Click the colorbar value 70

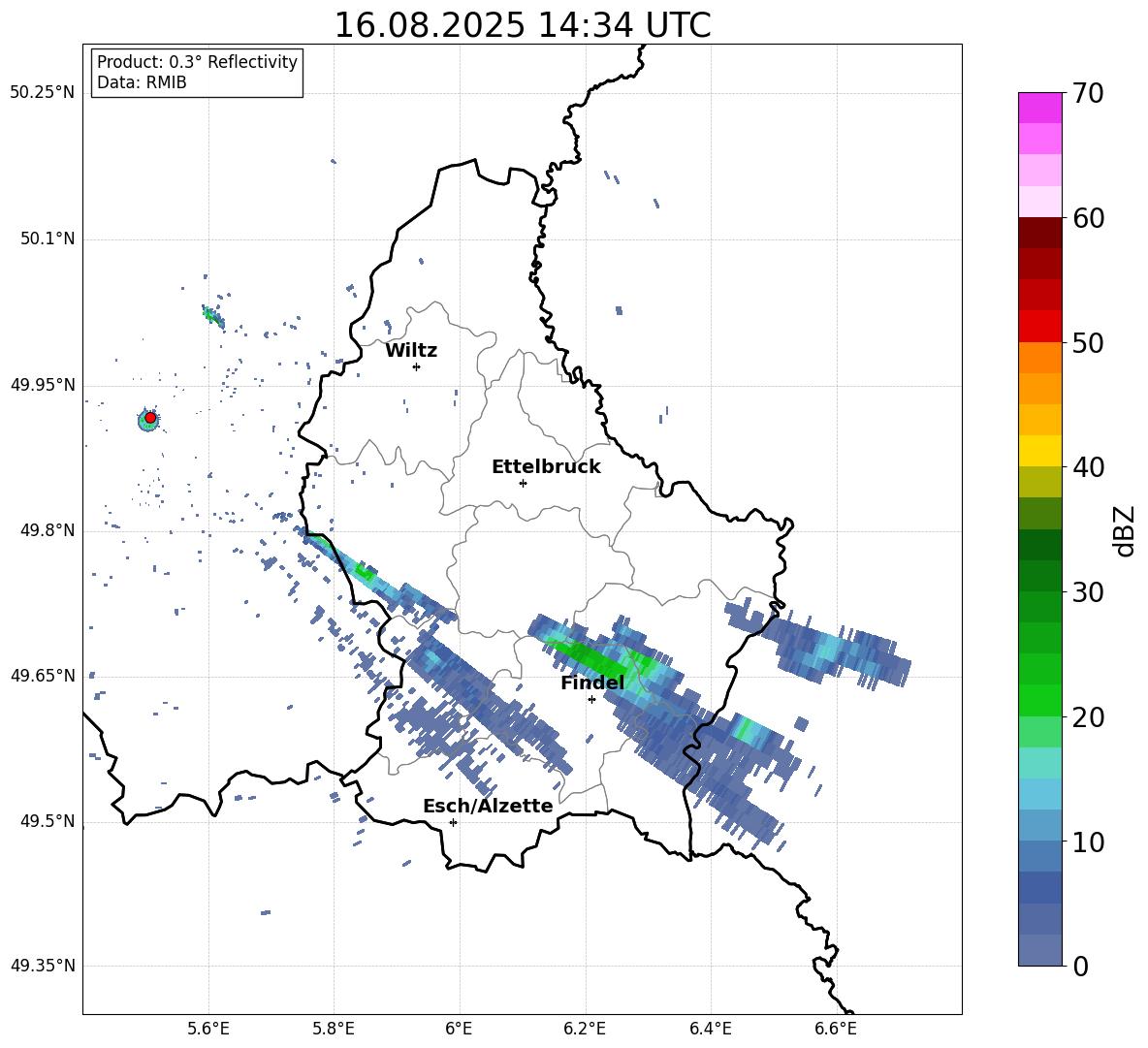1088,93
